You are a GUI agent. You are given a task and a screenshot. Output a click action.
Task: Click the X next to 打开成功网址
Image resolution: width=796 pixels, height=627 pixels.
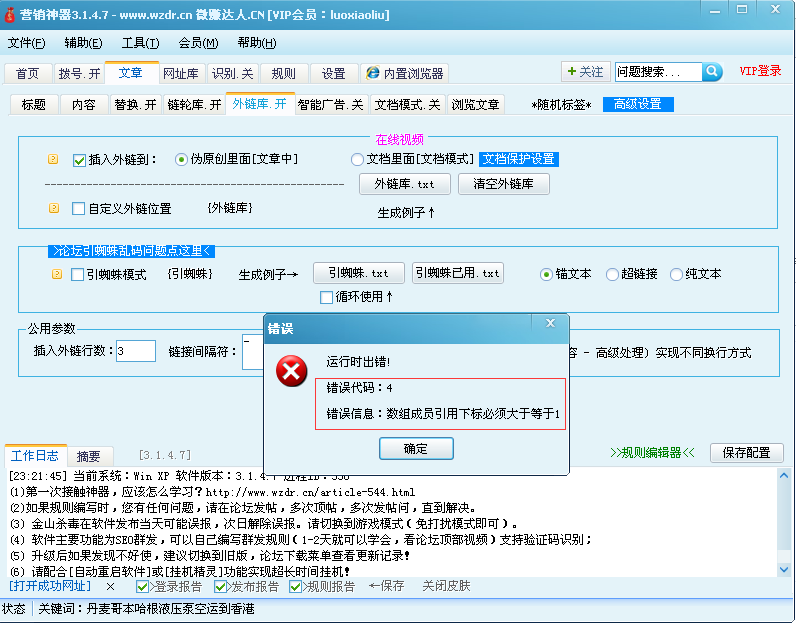coord(111,586)
